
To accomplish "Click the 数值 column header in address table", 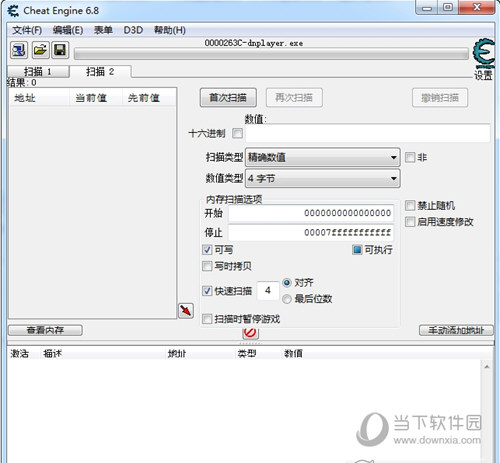I will click(x=293, y=354).
